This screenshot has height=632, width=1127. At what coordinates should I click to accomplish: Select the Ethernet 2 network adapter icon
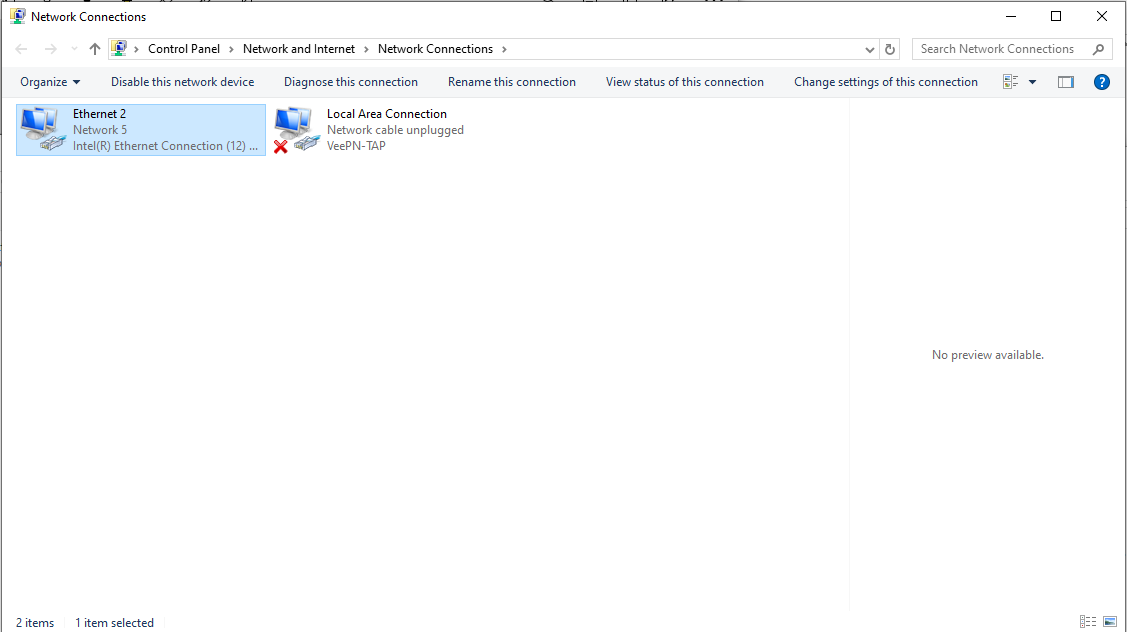(x=42, y=129)
